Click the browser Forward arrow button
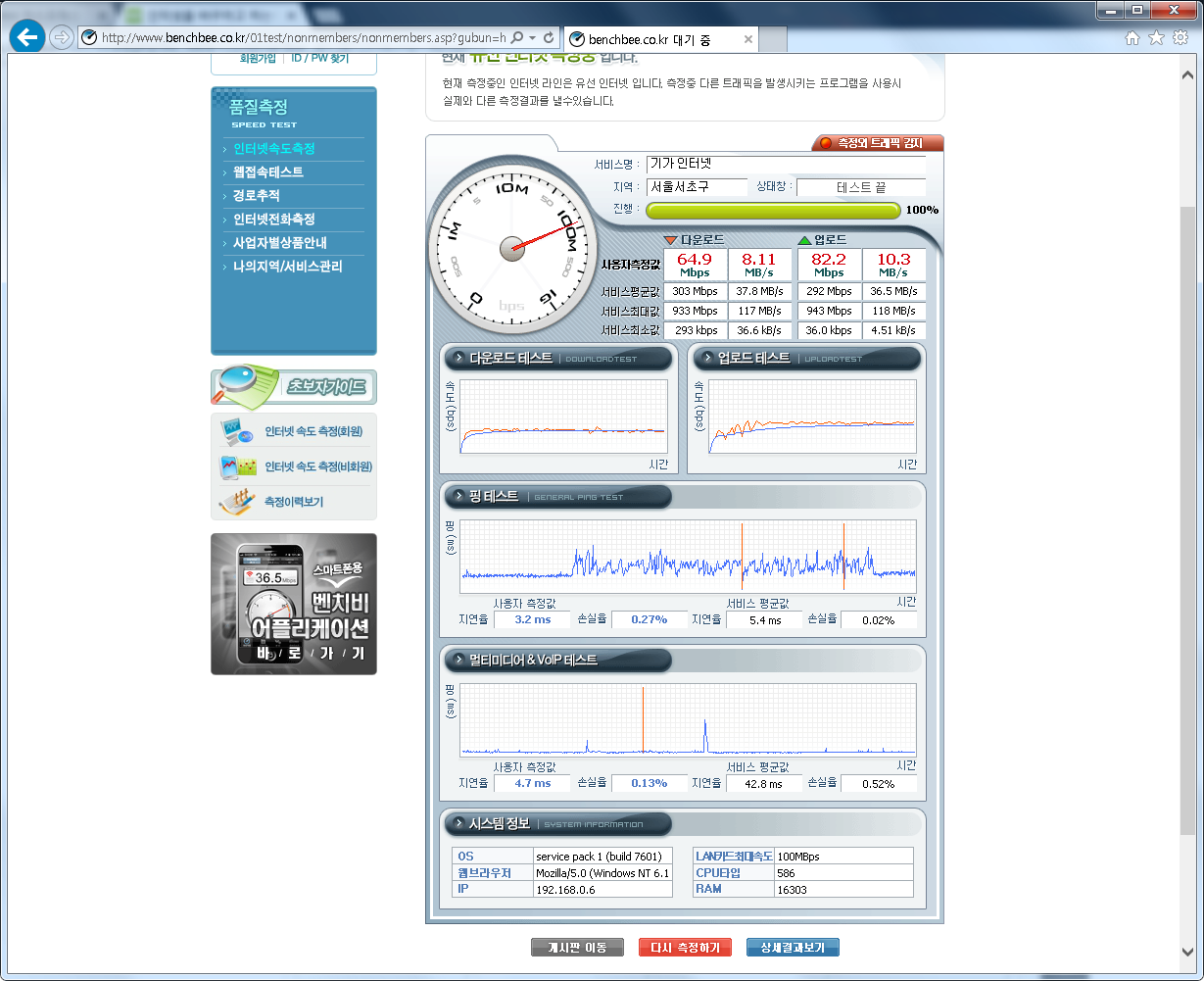Viewport: 1204px width, 981px height. (x=62, y=38)
